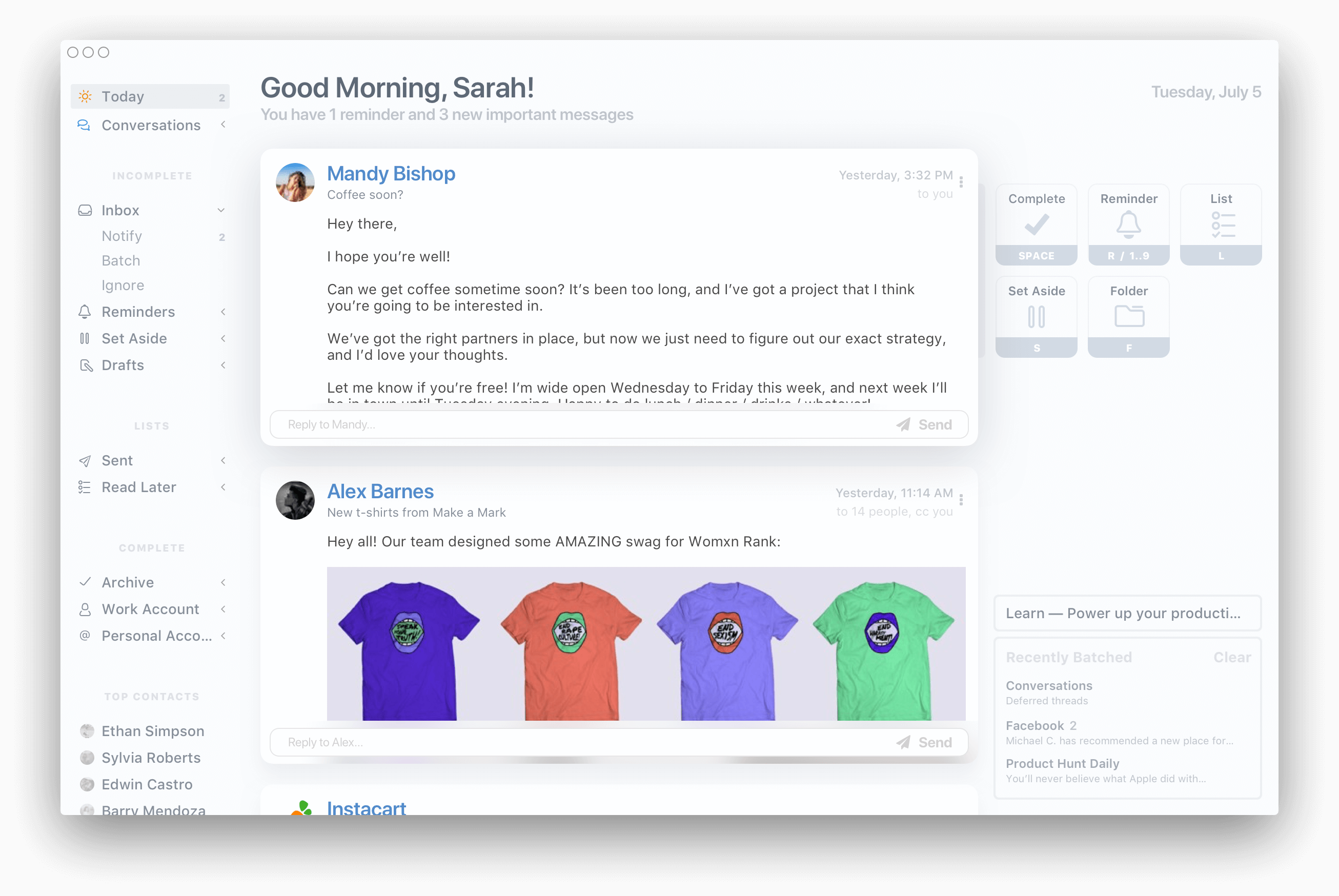Viewport: 1339px width, 896px height.
Task: Click the List action tile
Action: [1221, 224]
